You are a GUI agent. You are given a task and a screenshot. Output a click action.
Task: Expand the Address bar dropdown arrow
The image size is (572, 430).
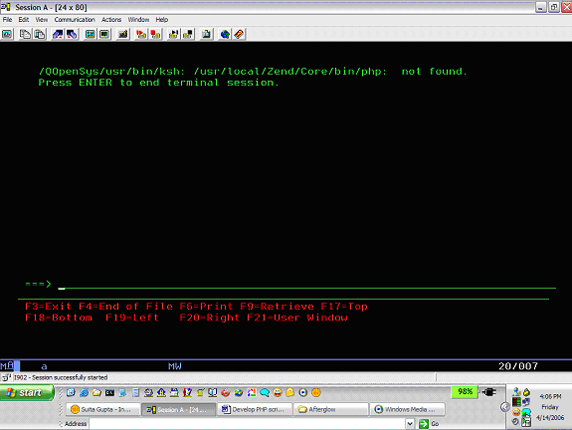coord(410,423)
